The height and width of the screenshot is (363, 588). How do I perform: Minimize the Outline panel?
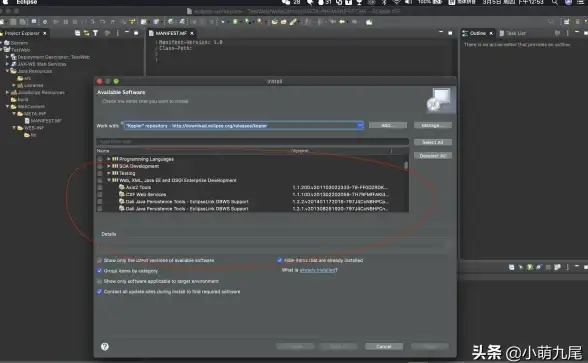pyautogui.click(x=577, y=33)
